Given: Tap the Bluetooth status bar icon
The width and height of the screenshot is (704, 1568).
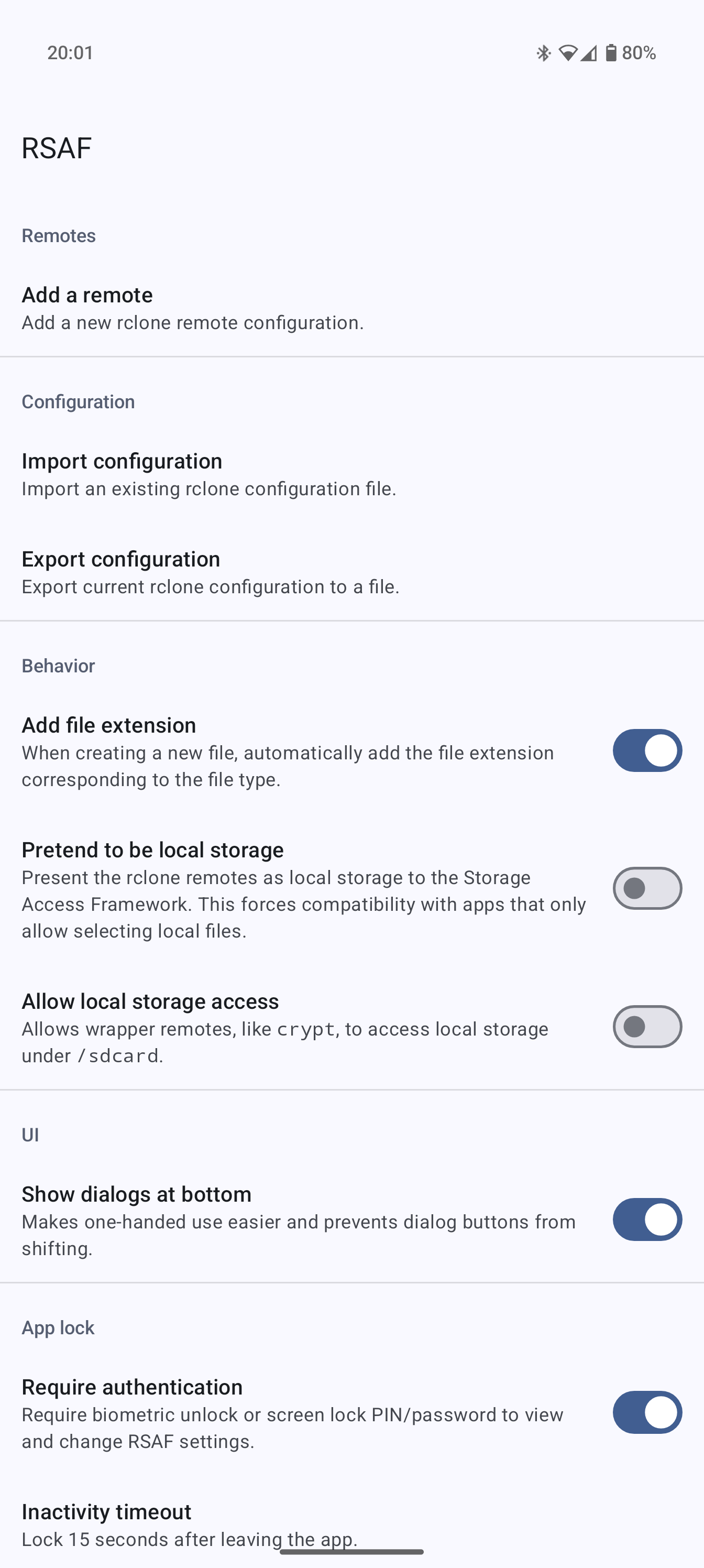Looking at the screenshot, I should (543, 53).
